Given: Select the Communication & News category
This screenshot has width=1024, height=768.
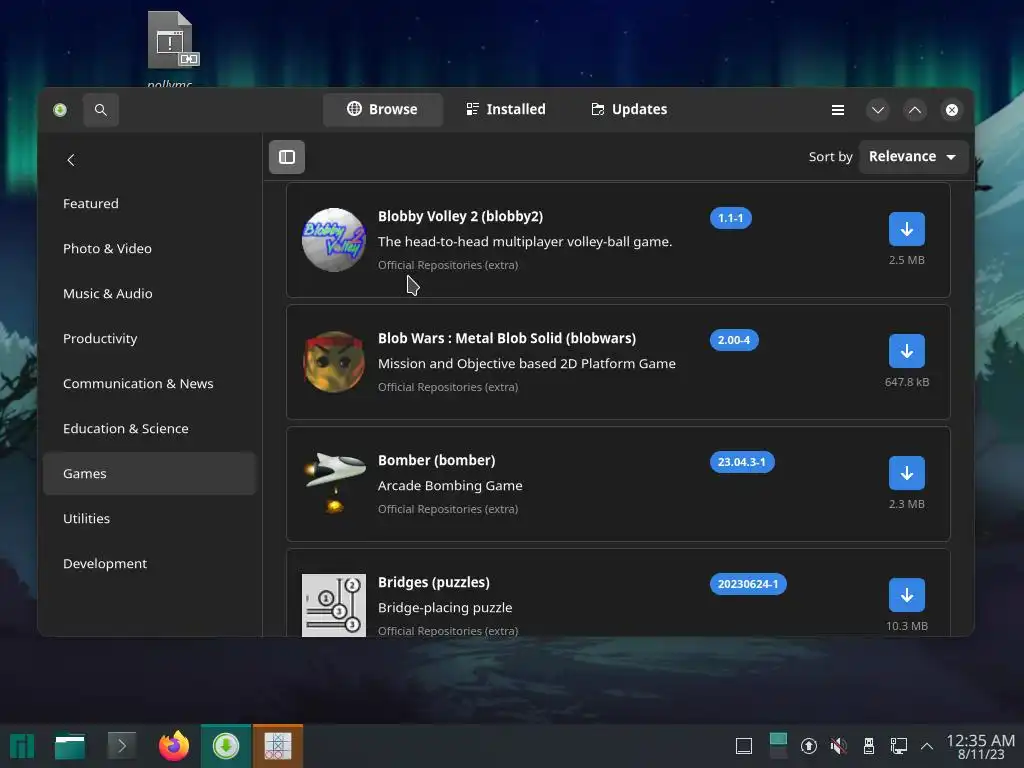Looking at the screenshot, I should tap(150, 384).
